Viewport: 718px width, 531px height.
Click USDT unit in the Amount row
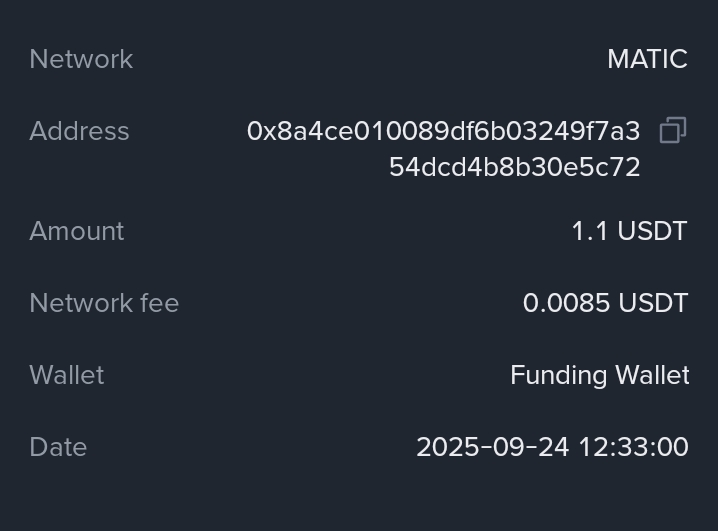click(652, 231)
